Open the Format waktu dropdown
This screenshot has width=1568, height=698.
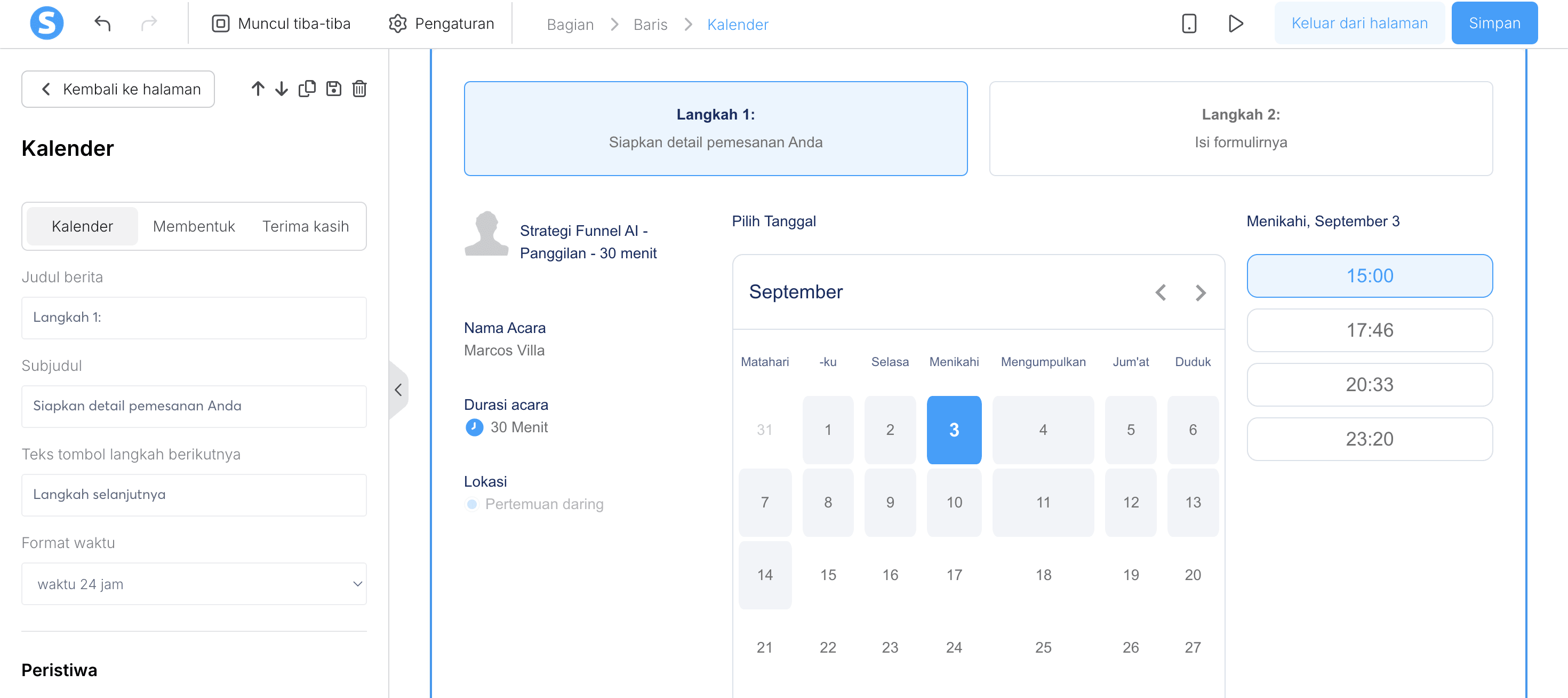(194, 583)
